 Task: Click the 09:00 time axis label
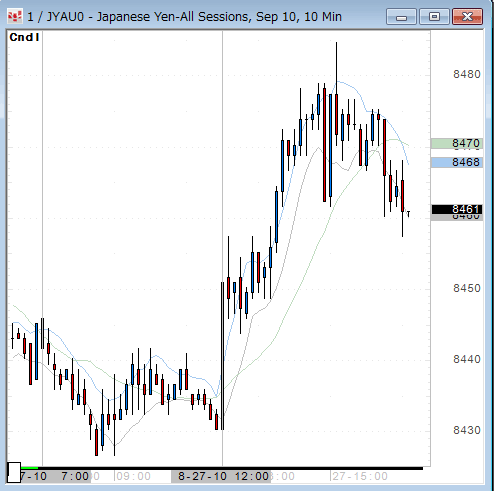tap(133, 476)
